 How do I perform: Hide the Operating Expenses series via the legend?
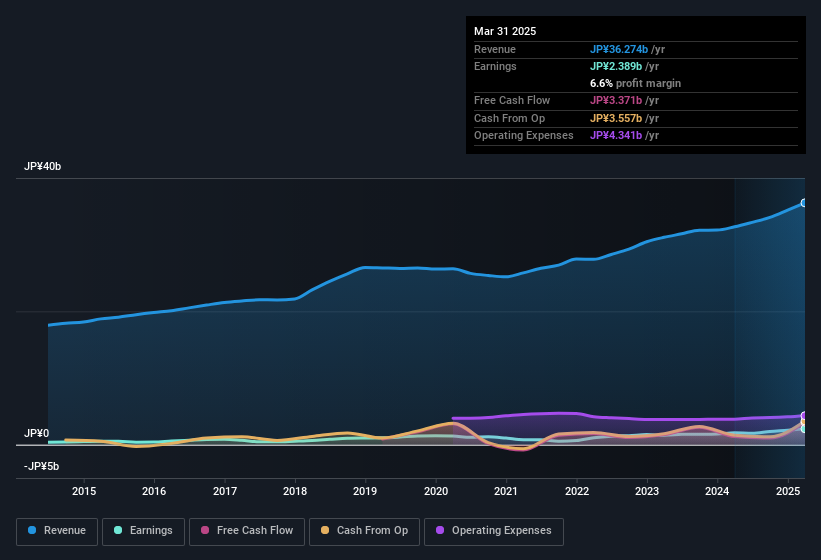click(x=494, y=531)
